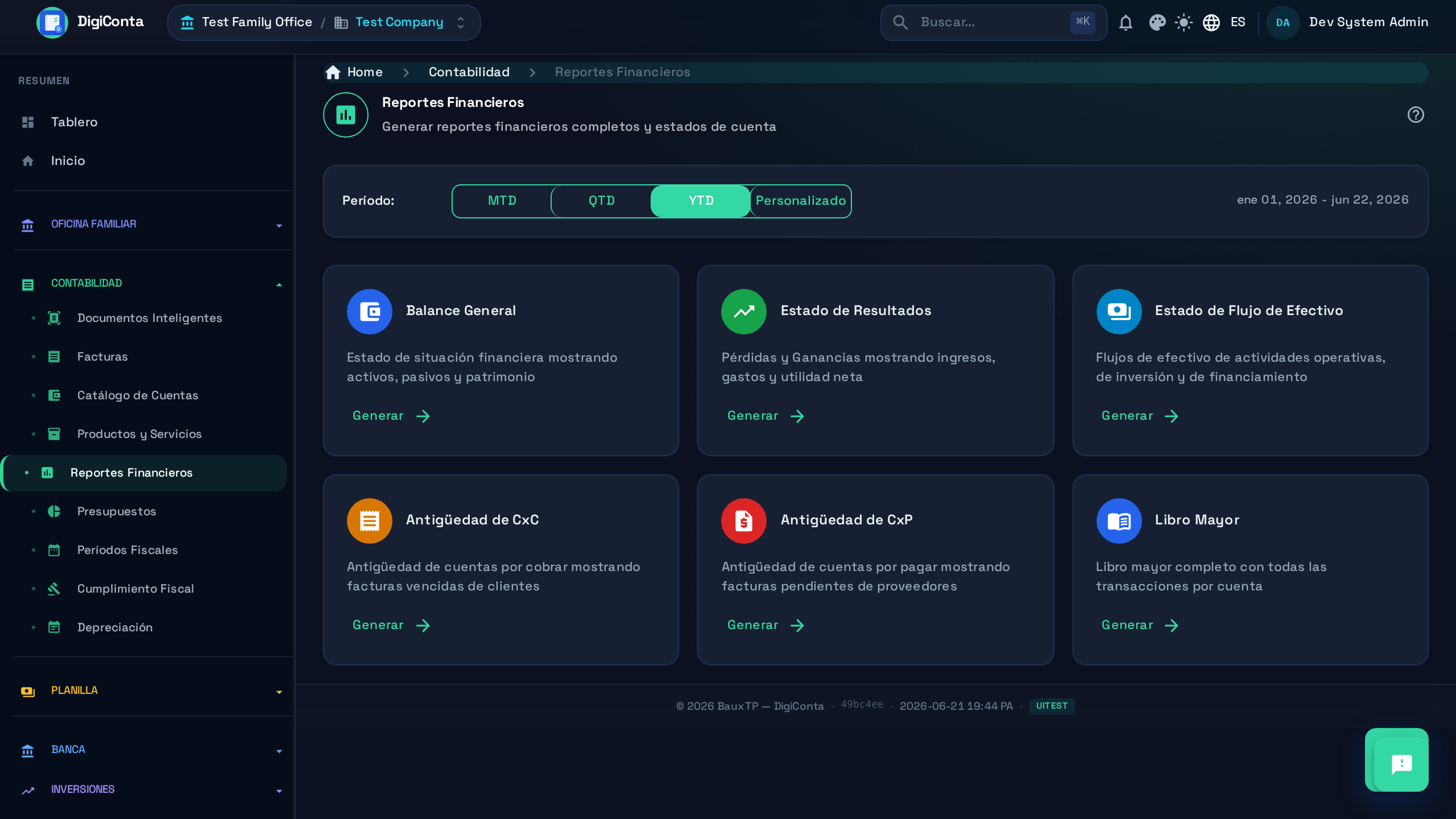This screenshot has width=1456, height=819.
Task: Toggle light mode sun icon
Action: click(x=1184, y=23)
